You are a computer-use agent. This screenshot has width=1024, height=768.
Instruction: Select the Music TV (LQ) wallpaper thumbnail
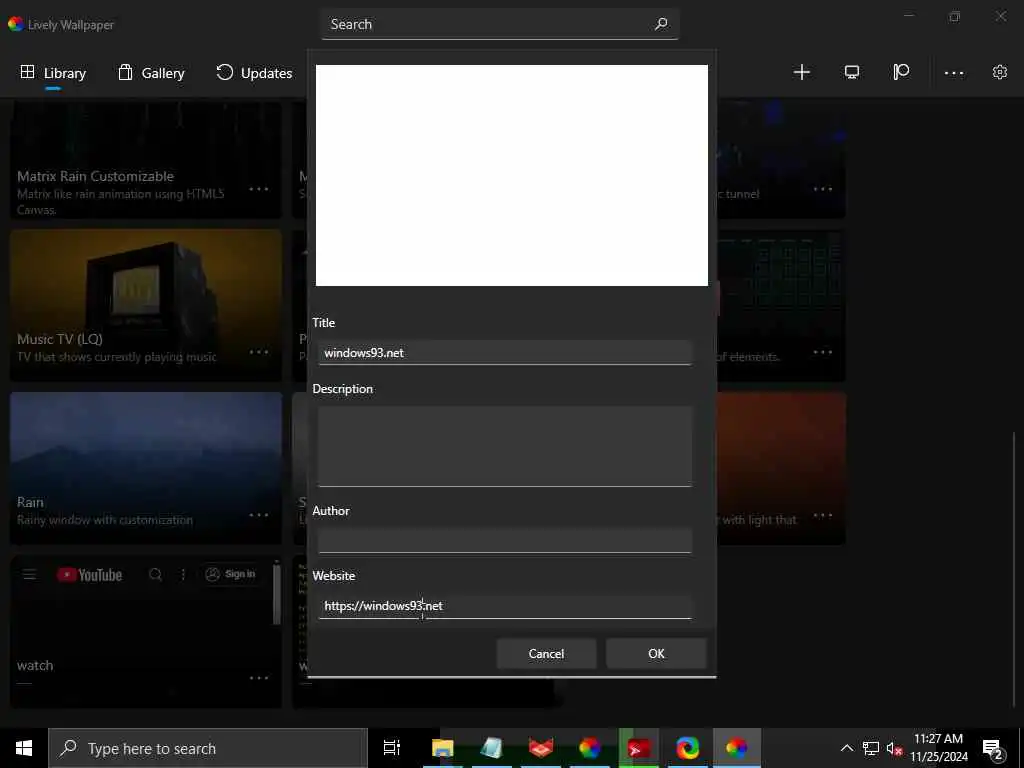tap(146, 305)
